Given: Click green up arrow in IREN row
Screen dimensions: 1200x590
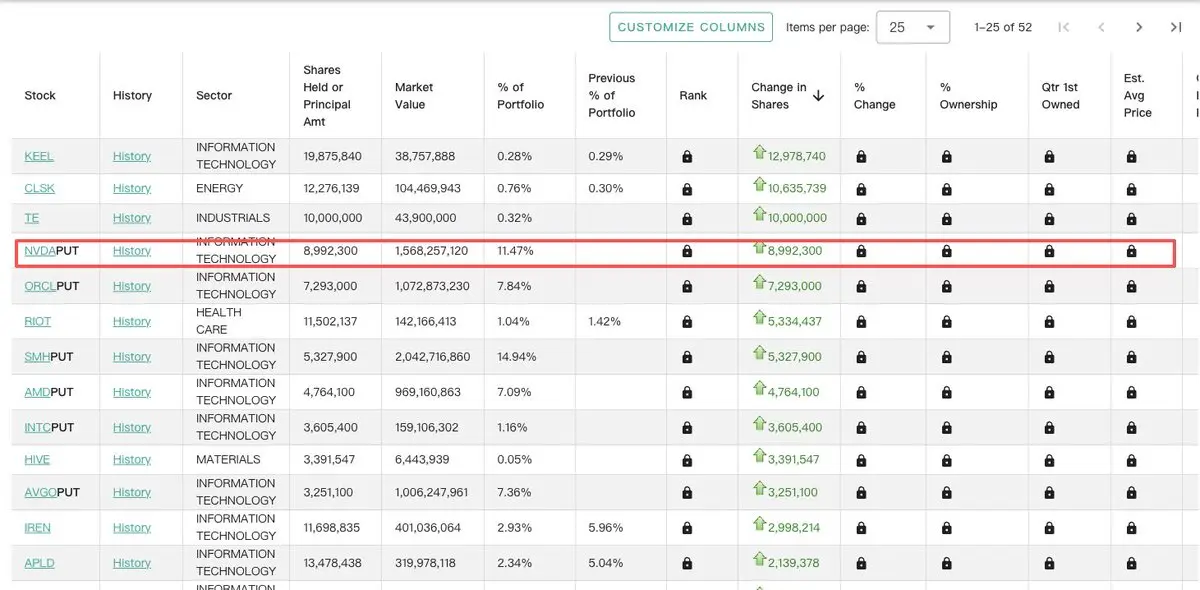Looking at the screenshot, I should pos(759,524).
